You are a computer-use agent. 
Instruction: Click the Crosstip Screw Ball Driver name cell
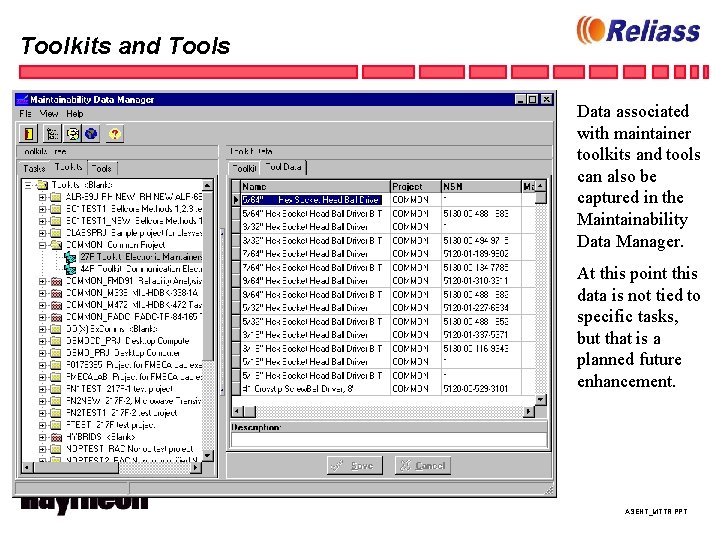pos(315,389)
